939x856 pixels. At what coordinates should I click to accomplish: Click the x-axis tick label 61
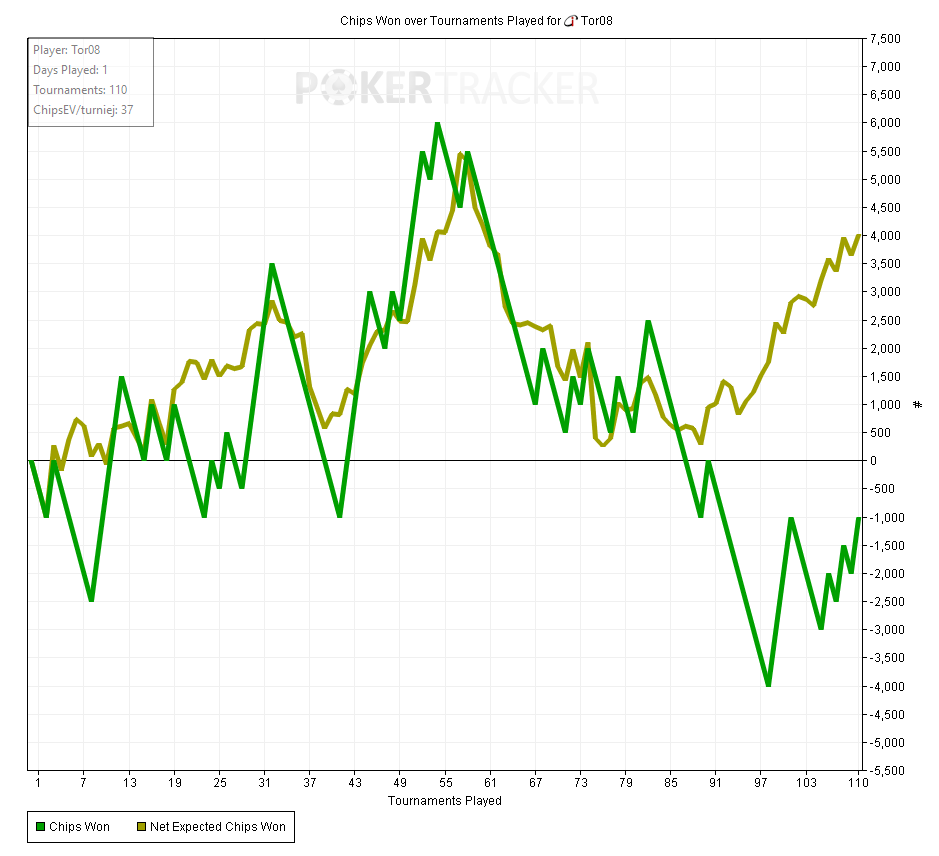click(x=490, y=782)
